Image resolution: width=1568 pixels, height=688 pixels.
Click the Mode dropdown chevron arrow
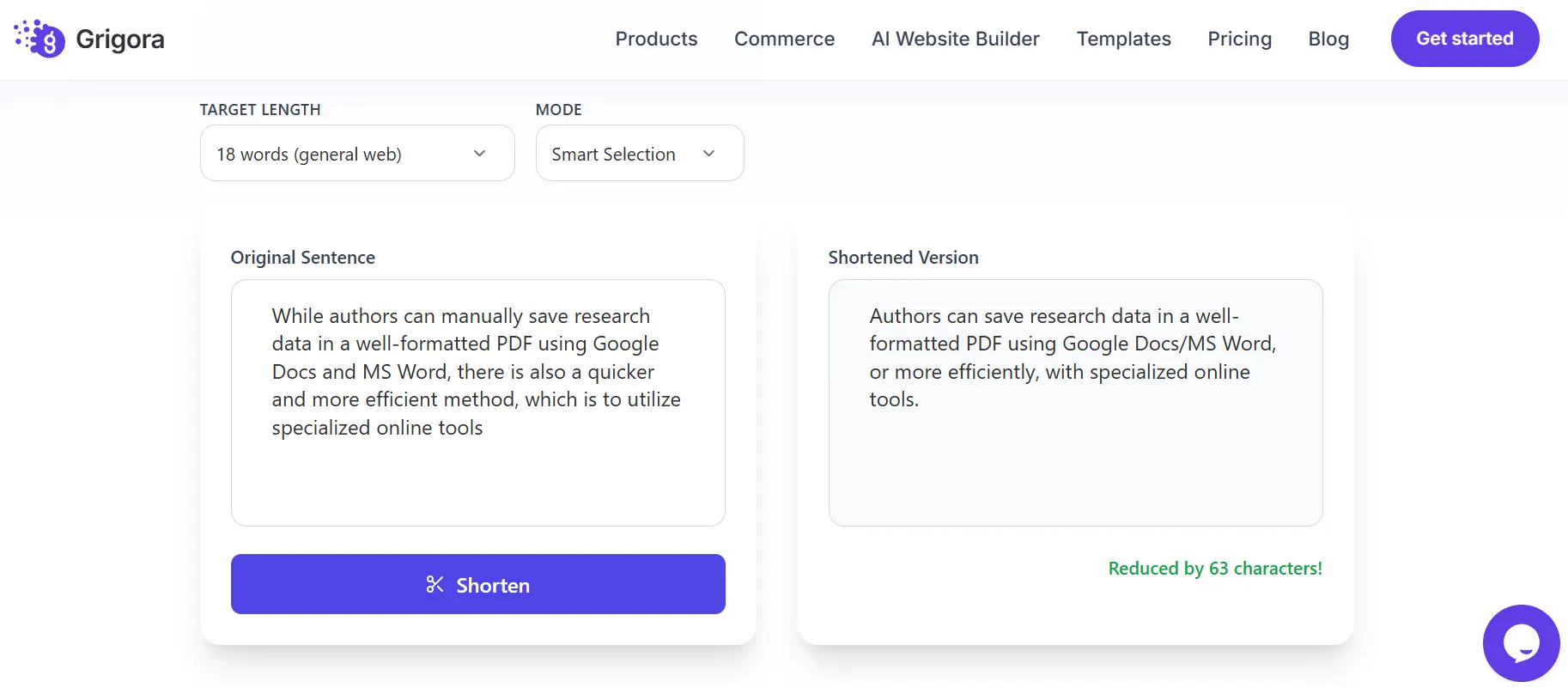(708, 154)
